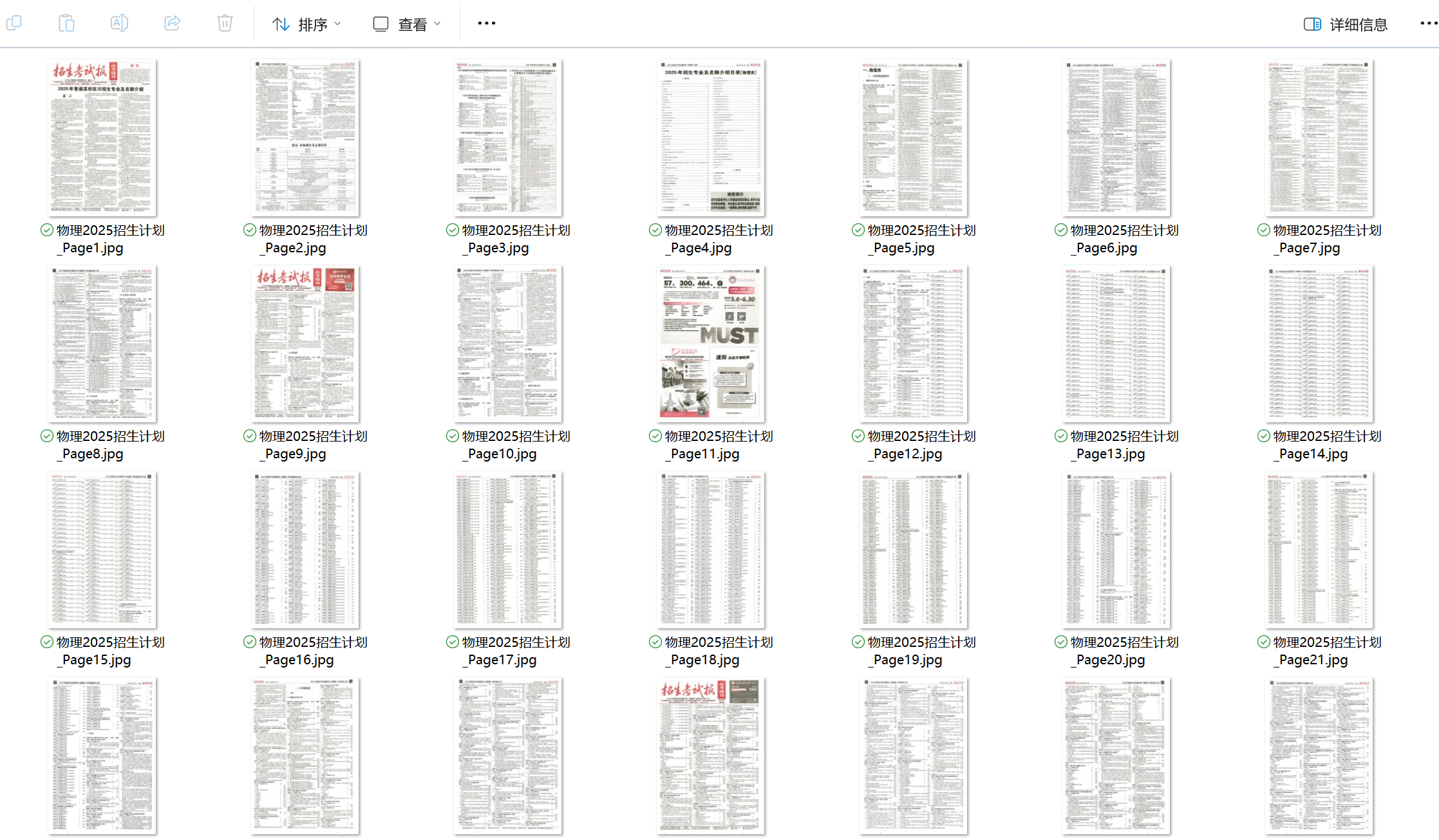Click the paste clipboard icon
Screen dimensions: 1439x840
pos(66,24)
